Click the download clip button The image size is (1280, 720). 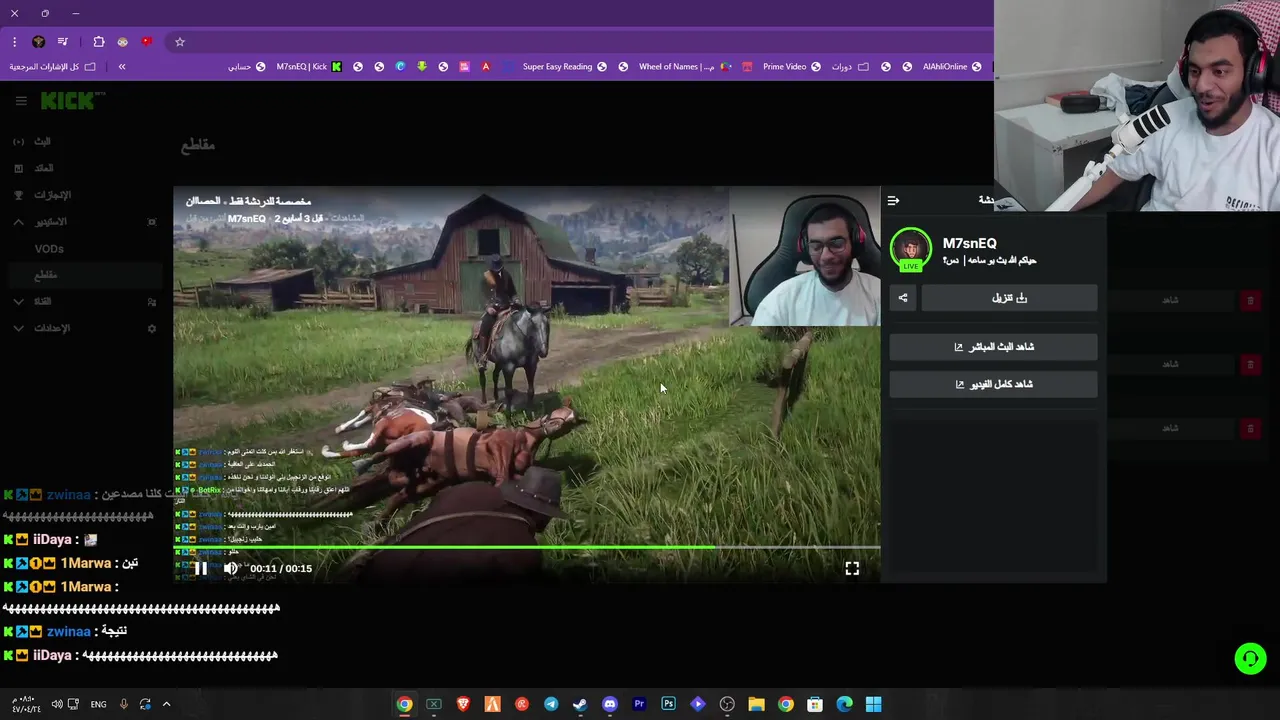tap(1009, 298)
